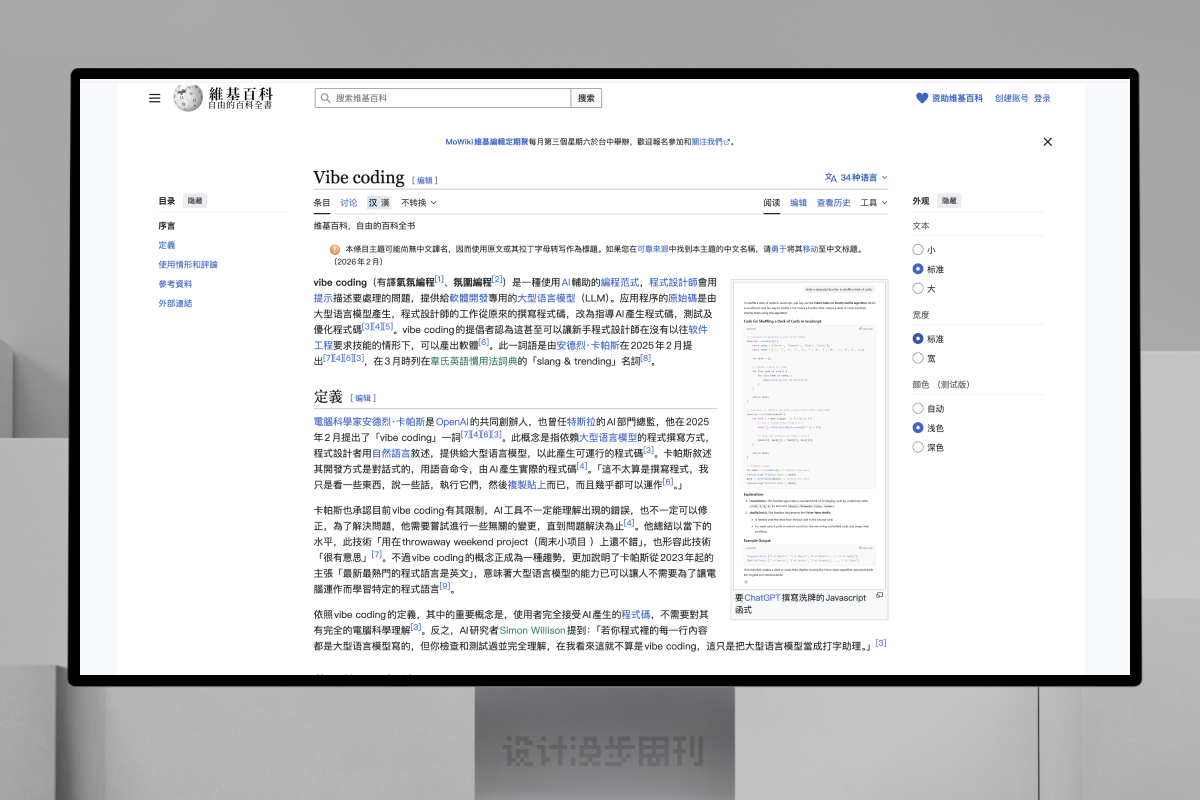Click the 编辑 link beside 定義 heading
Screen dimensions: 1200x800
tap(364, 398)
